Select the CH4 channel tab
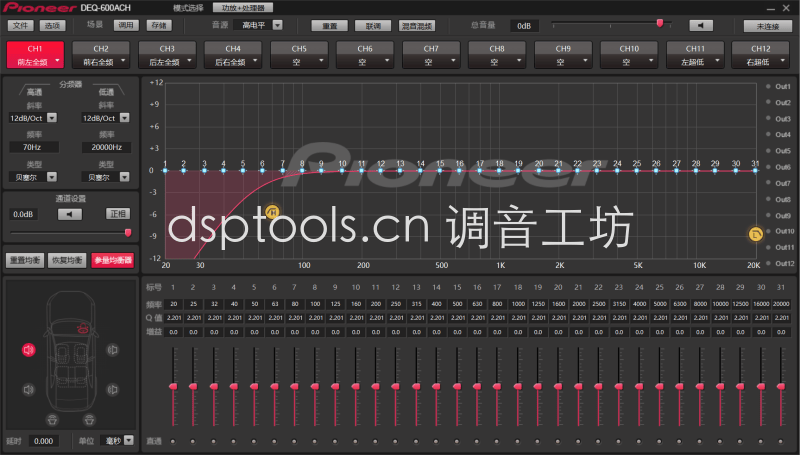 click(233, 55)
